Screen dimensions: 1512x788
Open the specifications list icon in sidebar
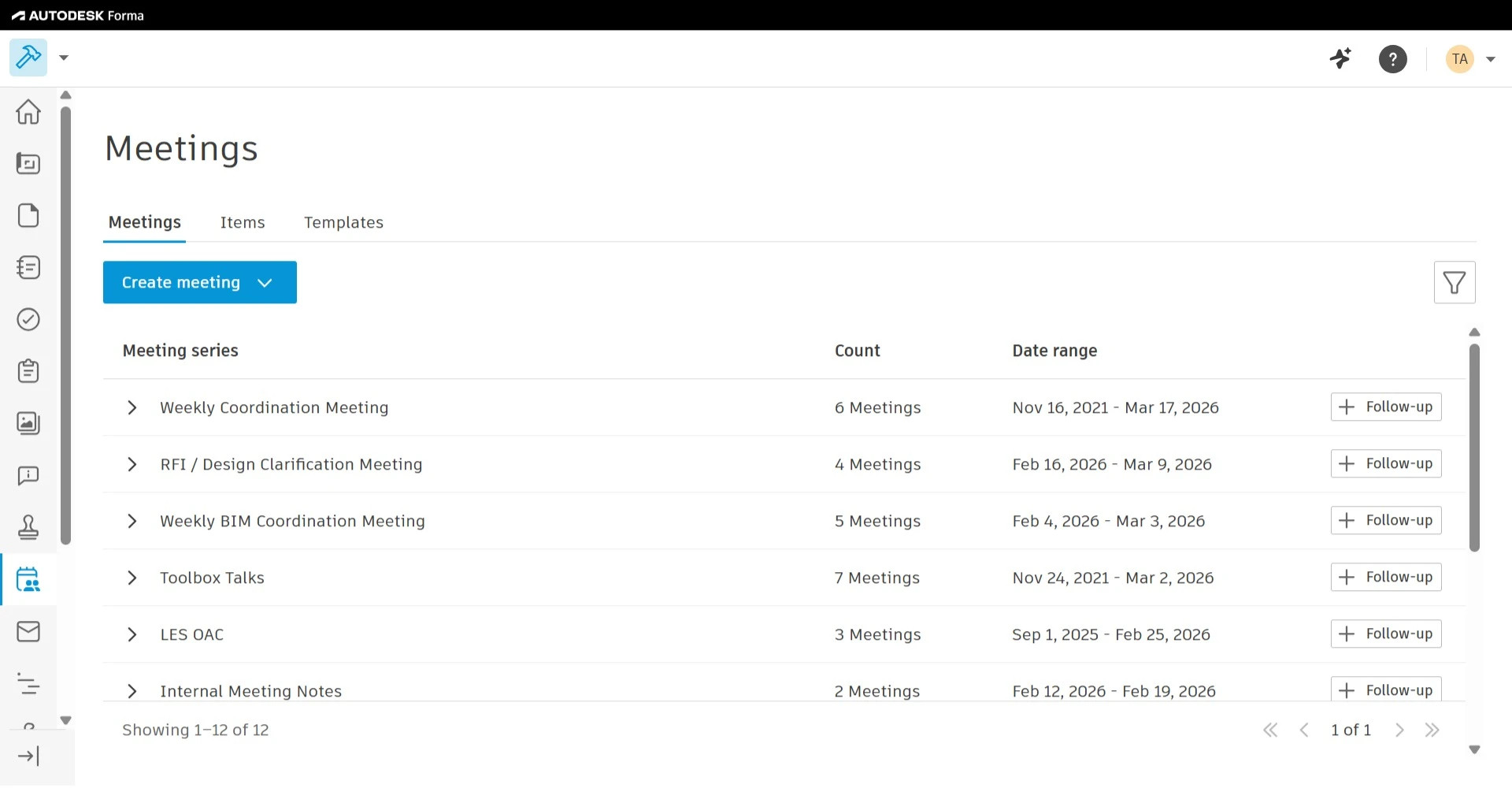[28, 268]
